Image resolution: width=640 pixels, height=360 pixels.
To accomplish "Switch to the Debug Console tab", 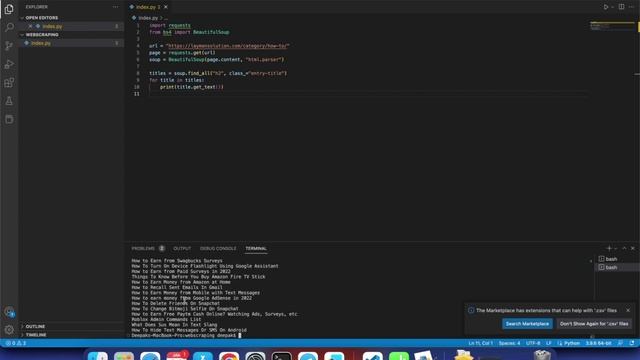I will pos(218,249).
